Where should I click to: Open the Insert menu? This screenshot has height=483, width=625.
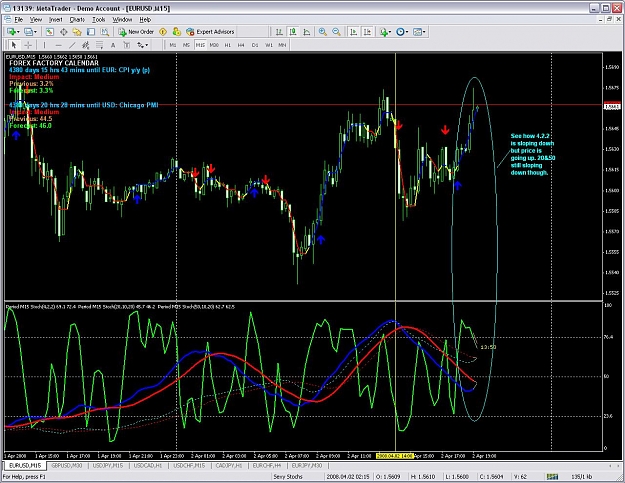coord(55,20)
